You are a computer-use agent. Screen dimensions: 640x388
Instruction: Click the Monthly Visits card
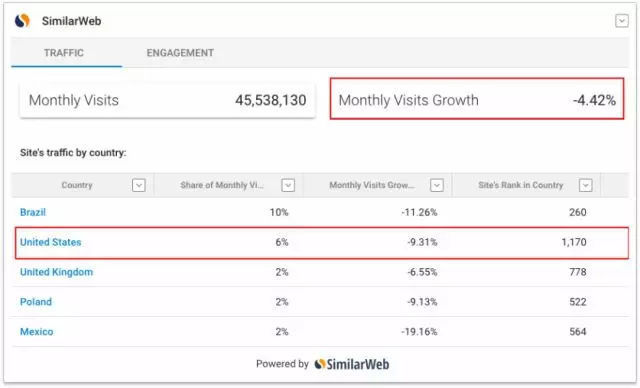click(x=167, y=100)
